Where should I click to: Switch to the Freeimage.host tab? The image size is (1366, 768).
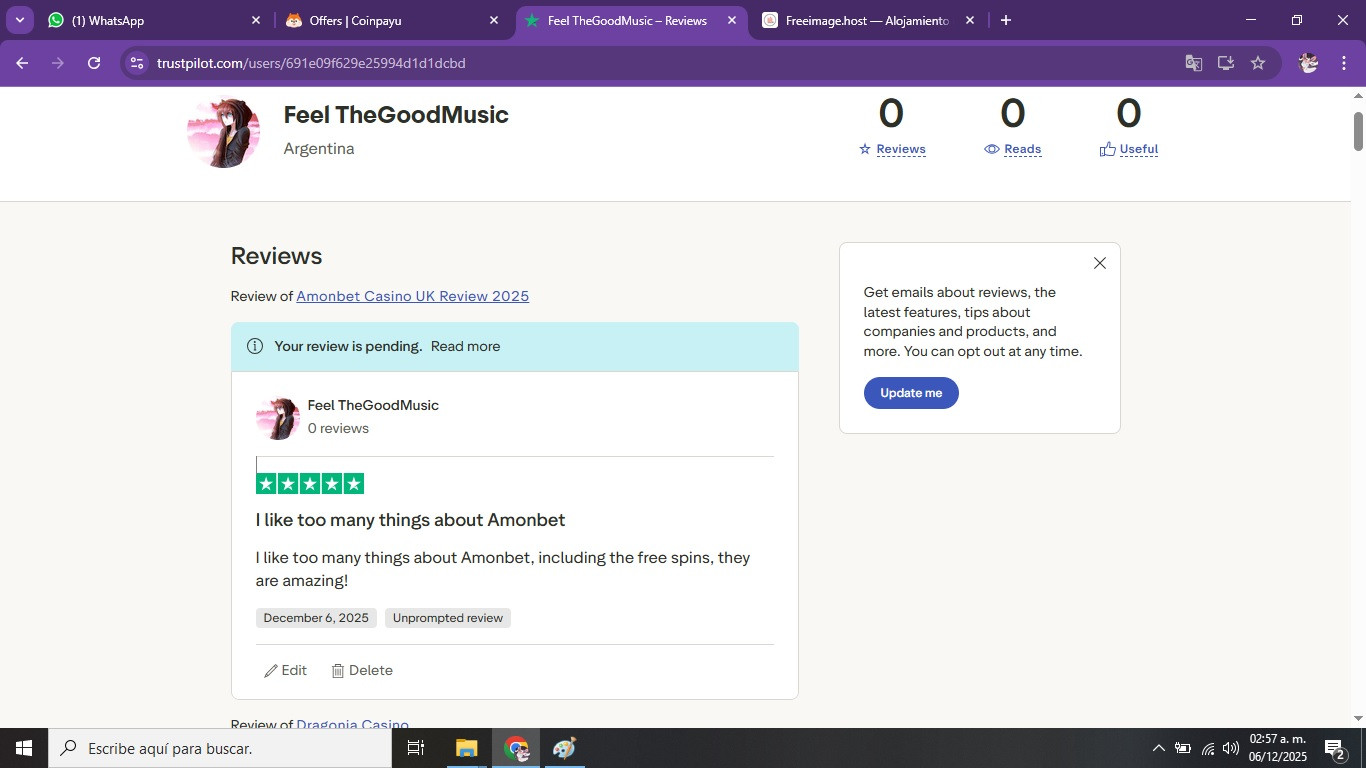click(868, 20)
